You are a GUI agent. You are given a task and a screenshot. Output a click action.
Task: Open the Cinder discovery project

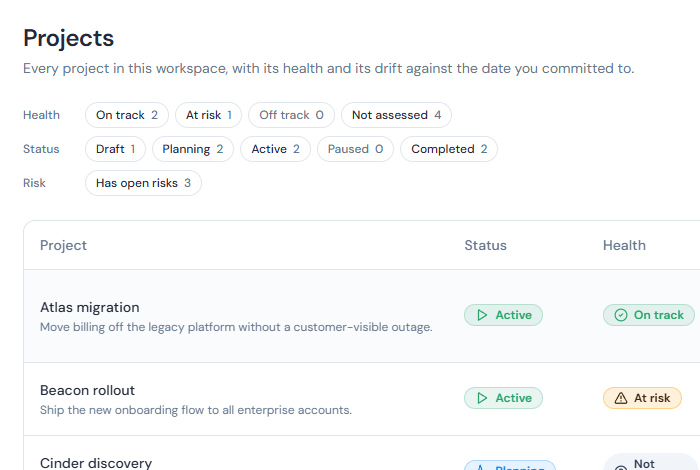pos(96,463)
